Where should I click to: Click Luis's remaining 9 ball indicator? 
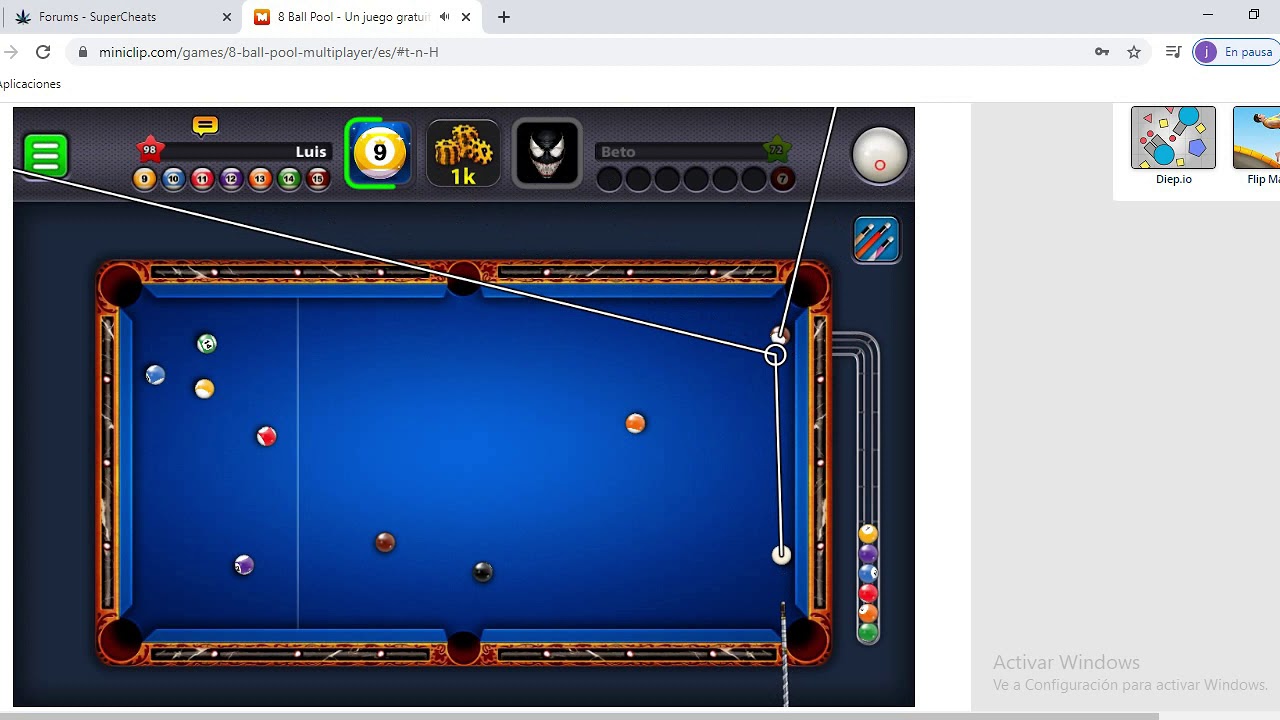tap(145, 179)
